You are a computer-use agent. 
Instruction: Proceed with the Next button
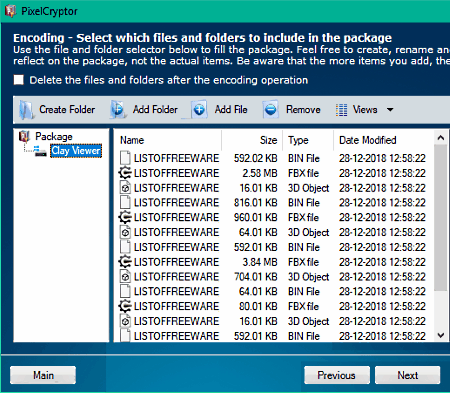point(408,375)
